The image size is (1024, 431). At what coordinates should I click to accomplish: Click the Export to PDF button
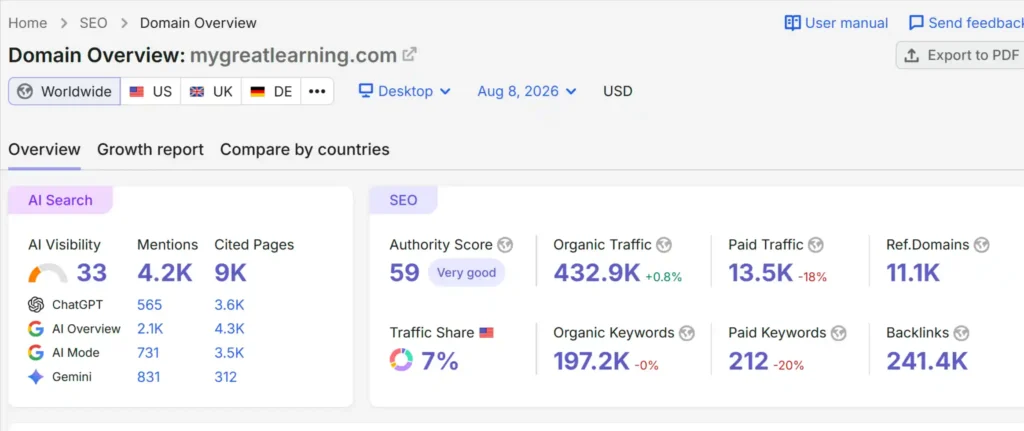pos(960,56)
